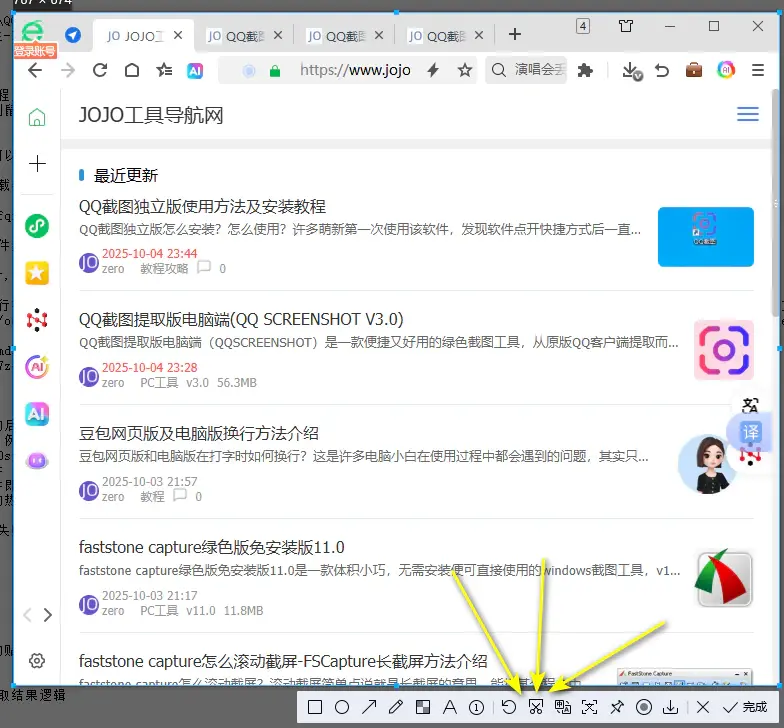
Task: Activate the text annotation tool
Action: click(x=450, y=707)
